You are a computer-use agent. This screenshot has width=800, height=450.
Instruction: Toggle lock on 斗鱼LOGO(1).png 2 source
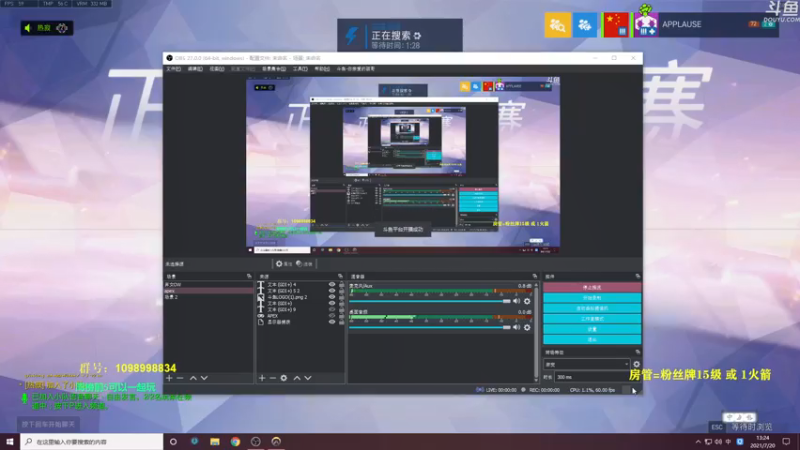(x=341, y=297)
